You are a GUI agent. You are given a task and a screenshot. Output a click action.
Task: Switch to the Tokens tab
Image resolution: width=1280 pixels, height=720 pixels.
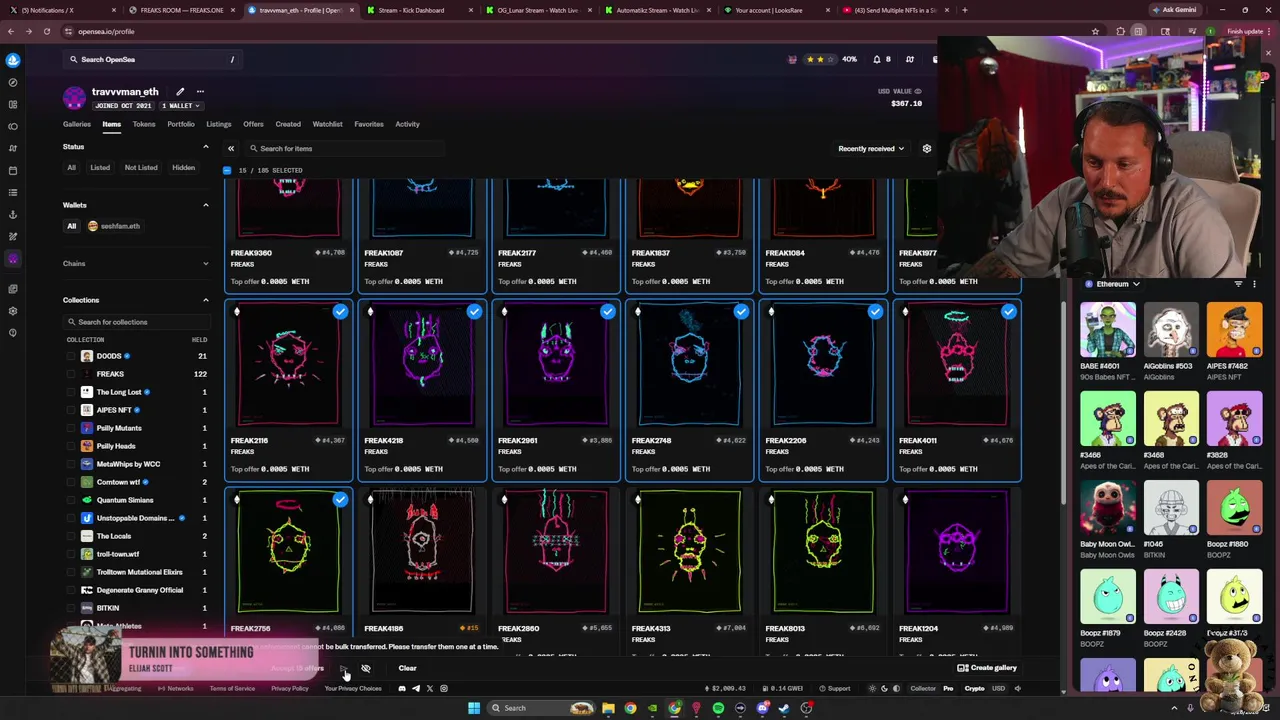pyautogui.click(x=144, y=124)
